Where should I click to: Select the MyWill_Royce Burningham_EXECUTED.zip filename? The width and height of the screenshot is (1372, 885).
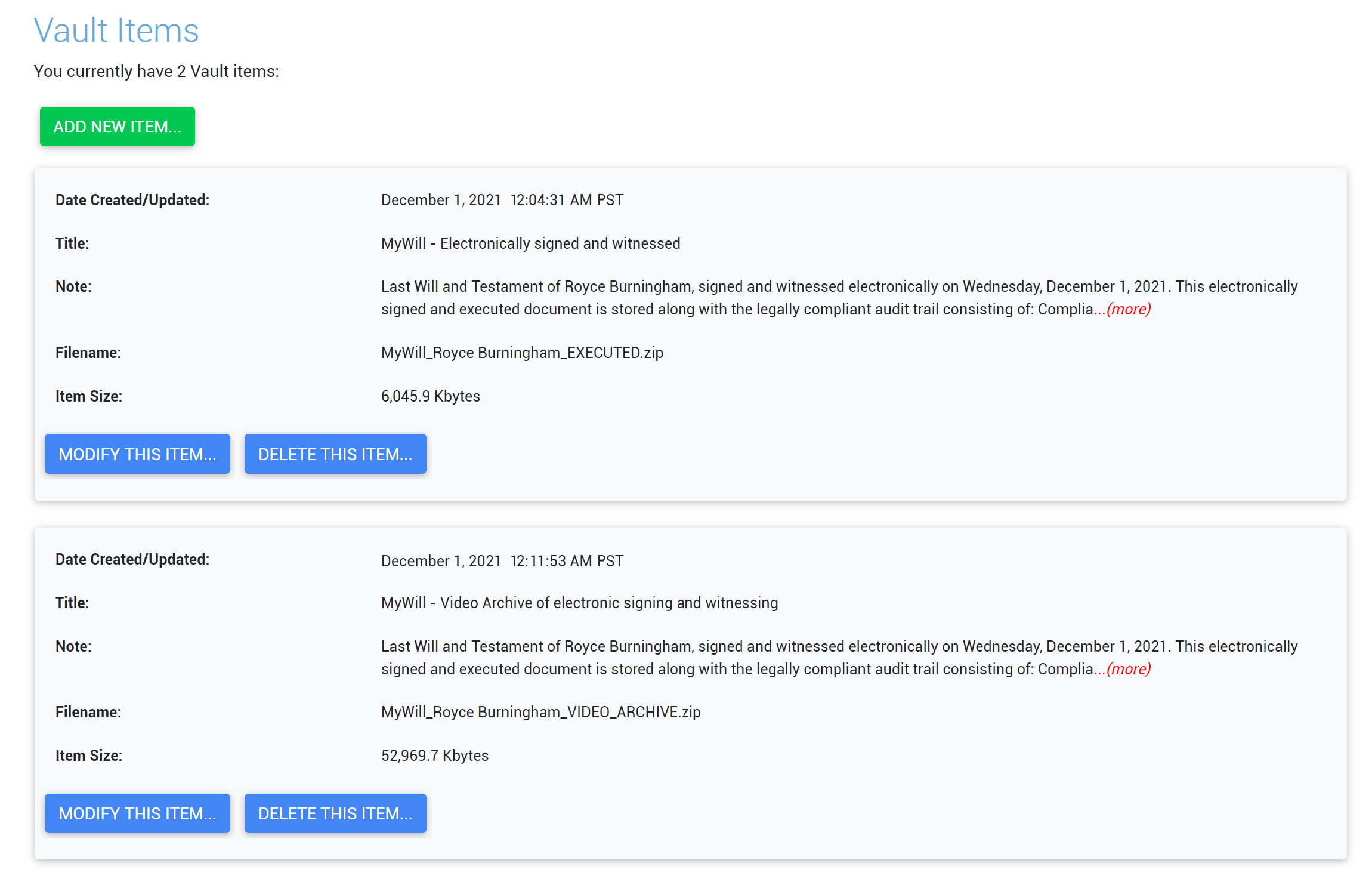522,353
